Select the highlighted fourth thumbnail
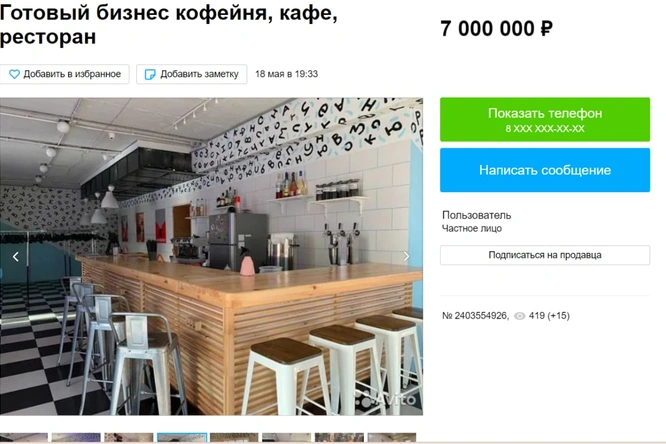 [182, 438]
